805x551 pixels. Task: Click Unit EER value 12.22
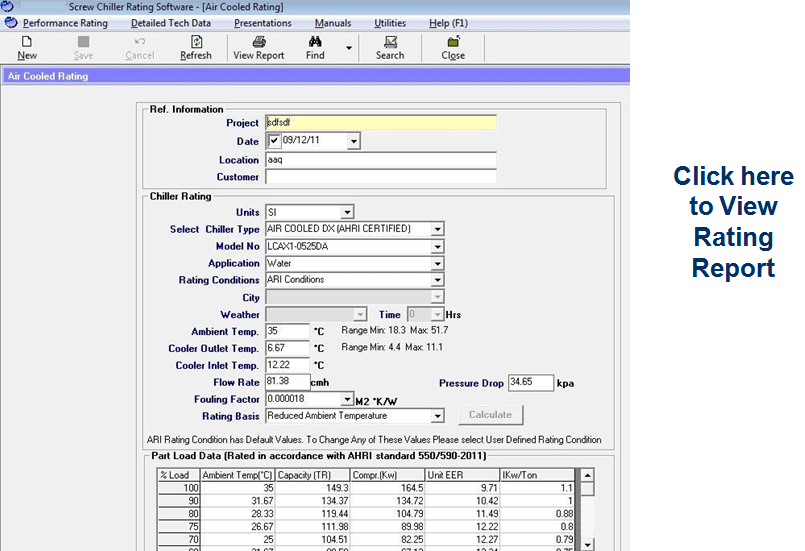(487, 526)
